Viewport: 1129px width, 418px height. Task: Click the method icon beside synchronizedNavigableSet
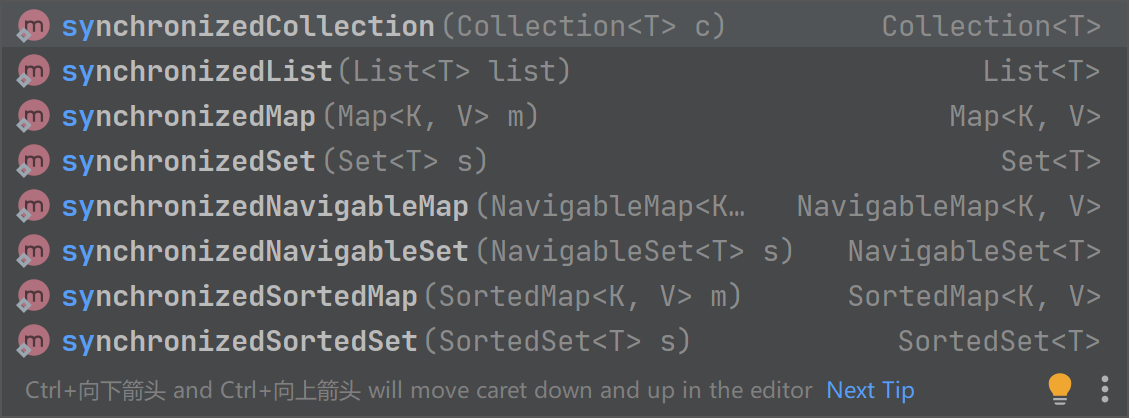click(32, 251)
